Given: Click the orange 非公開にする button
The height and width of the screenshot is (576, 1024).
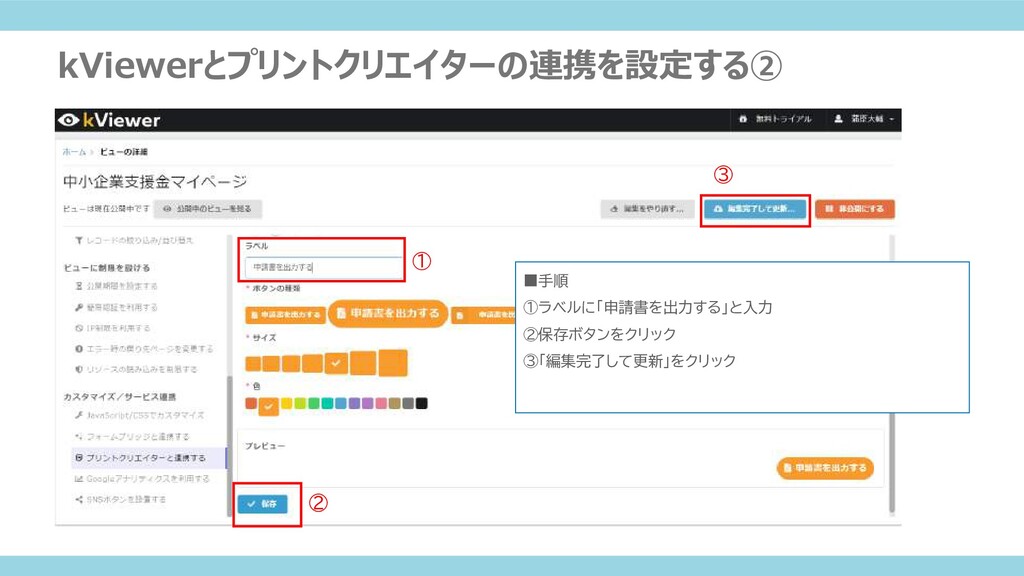Looking at the screenshot, I should (854, 209).
